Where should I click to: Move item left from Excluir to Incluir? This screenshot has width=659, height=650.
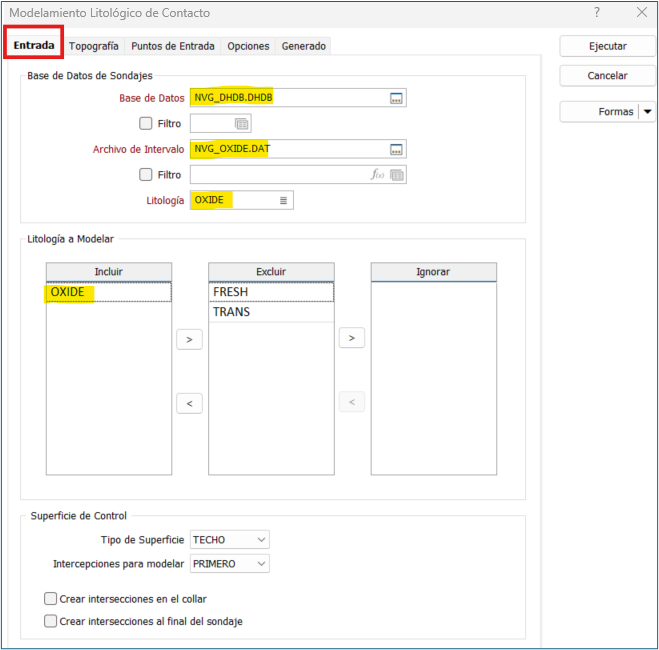click(189, 403)
